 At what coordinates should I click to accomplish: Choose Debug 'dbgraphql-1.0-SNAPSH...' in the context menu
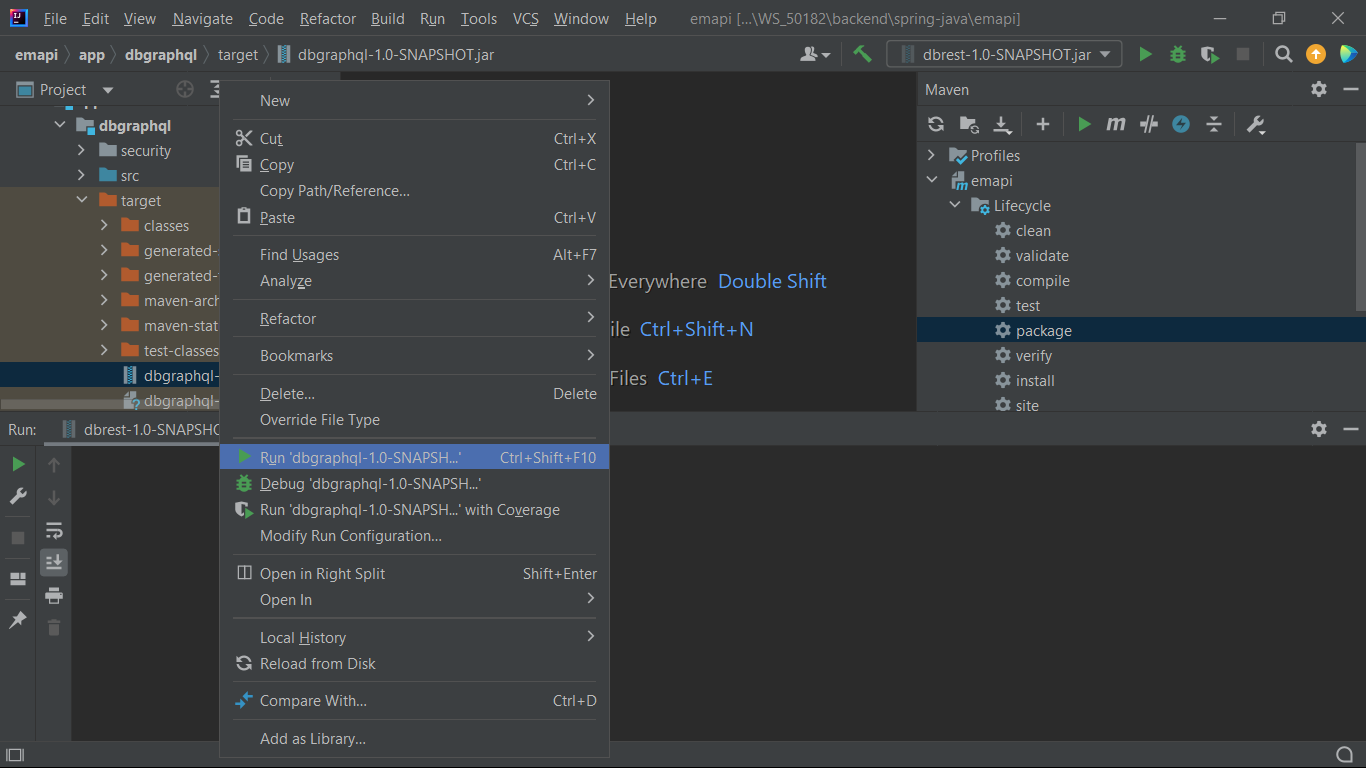[414, 484]
